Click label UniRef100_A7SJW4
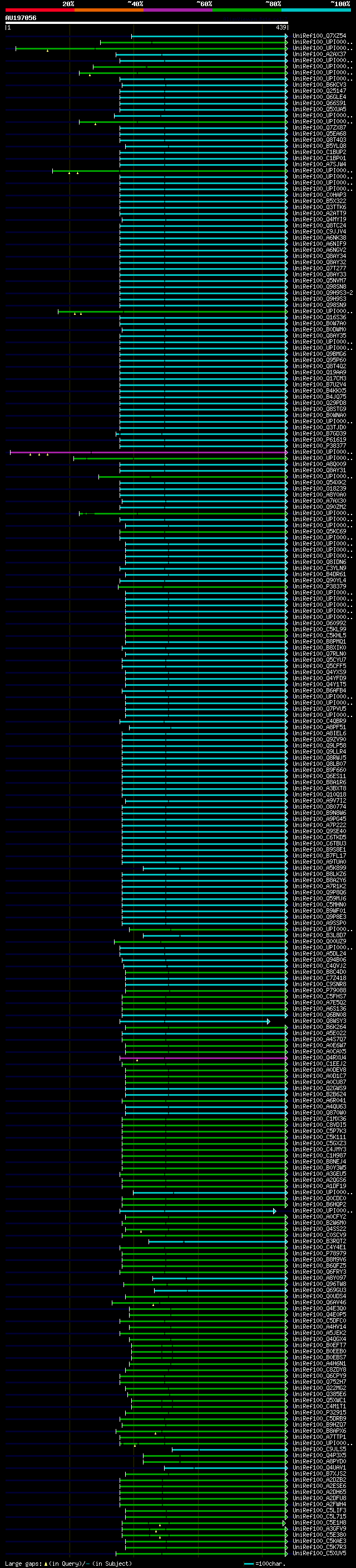Screen dimensions: 356x1568 point(319,164)
